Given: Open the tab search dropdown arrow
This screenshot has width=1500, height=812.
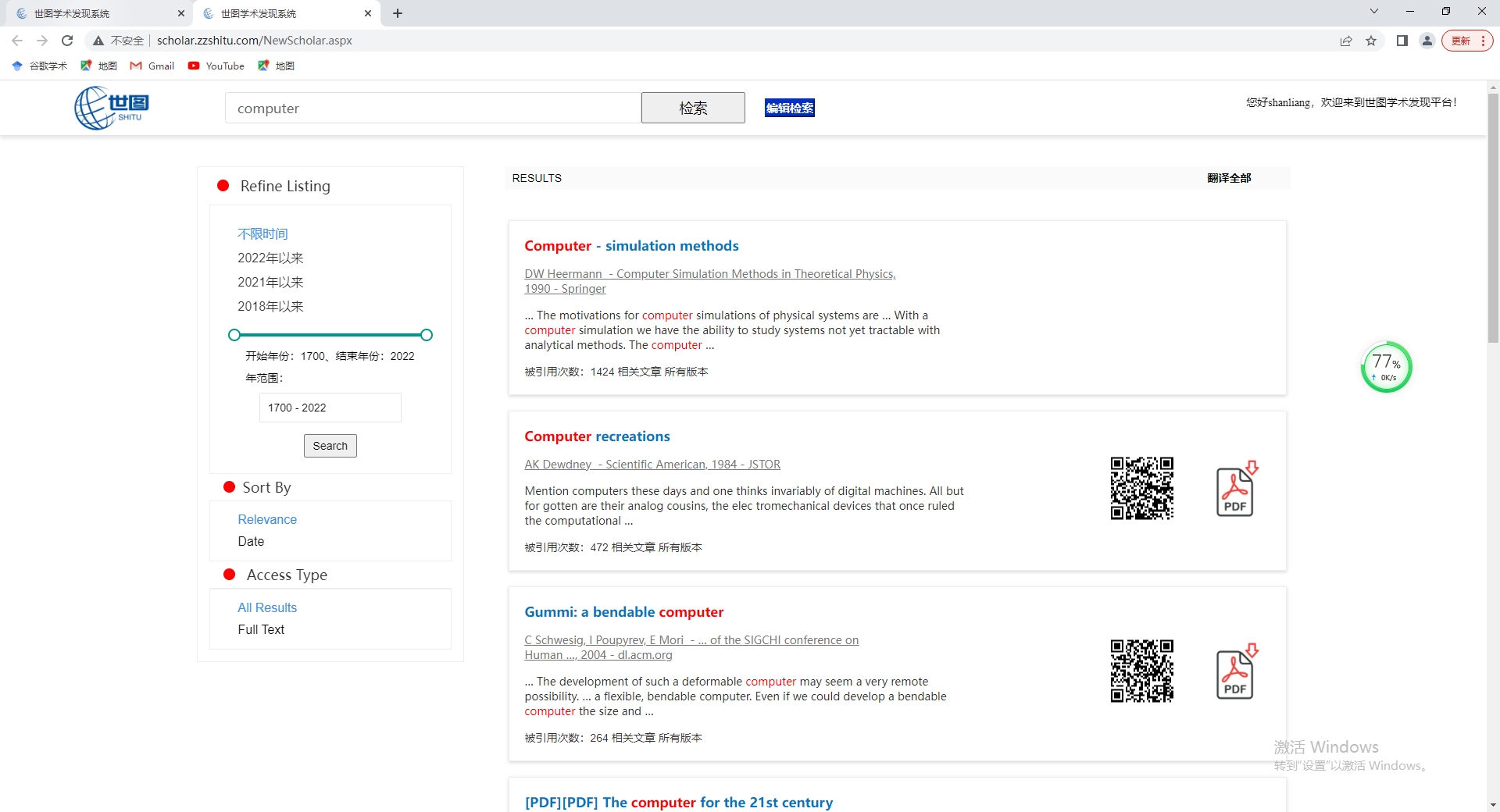Looking at the screenshot, I should coord(1374,12).
